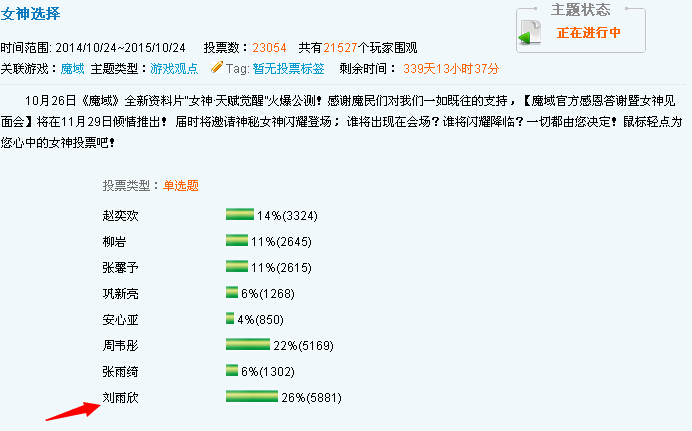Select the 柳岩 vote option
The image size is (692, 431).
(x=114, y=241)
